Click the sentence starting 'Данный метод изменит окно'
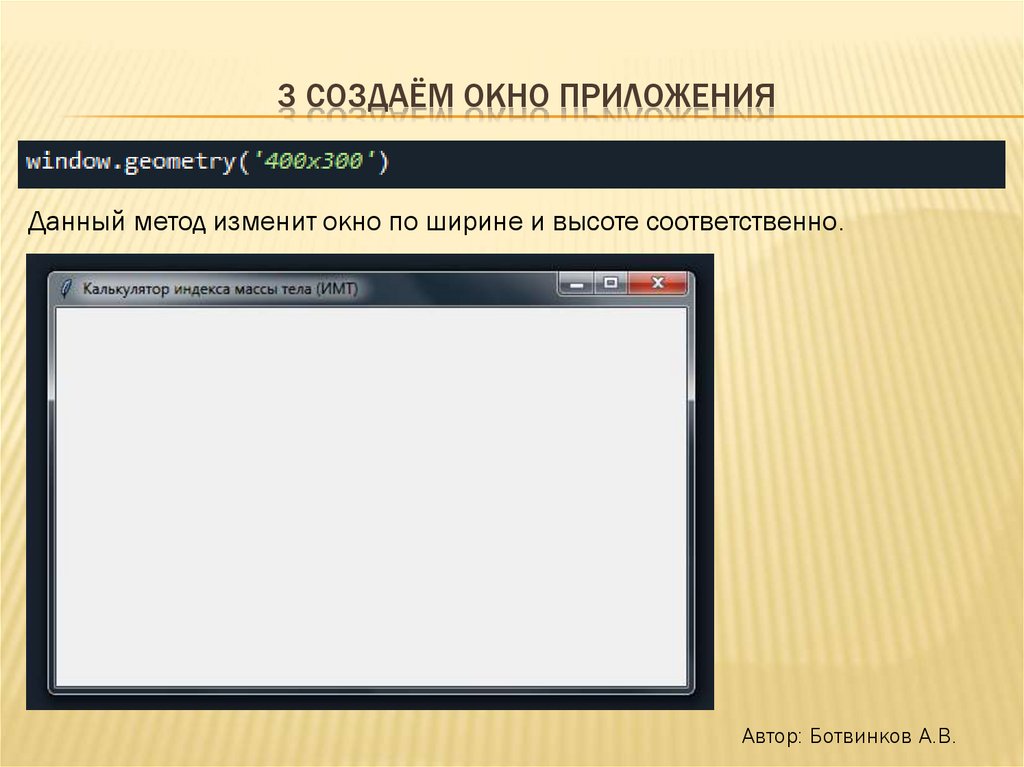The width and height of the screenshot is (1024, 767). click(436, 222)
